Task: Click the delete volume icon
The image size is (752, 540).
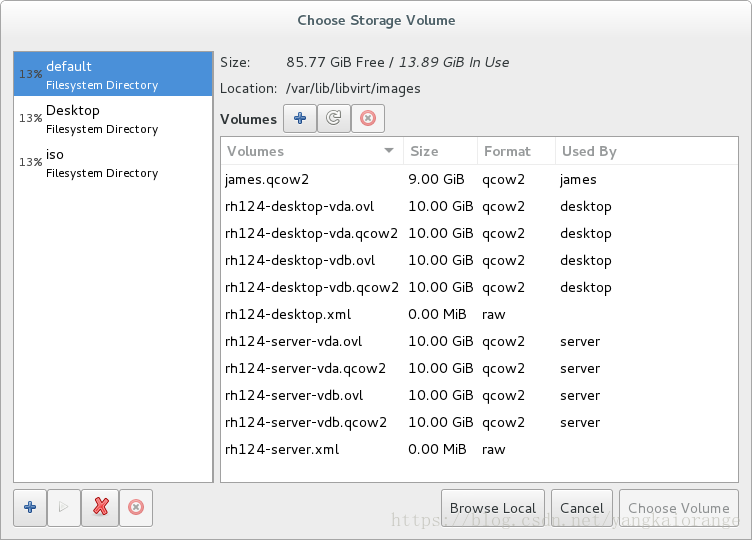Action: tap(368, 118)
